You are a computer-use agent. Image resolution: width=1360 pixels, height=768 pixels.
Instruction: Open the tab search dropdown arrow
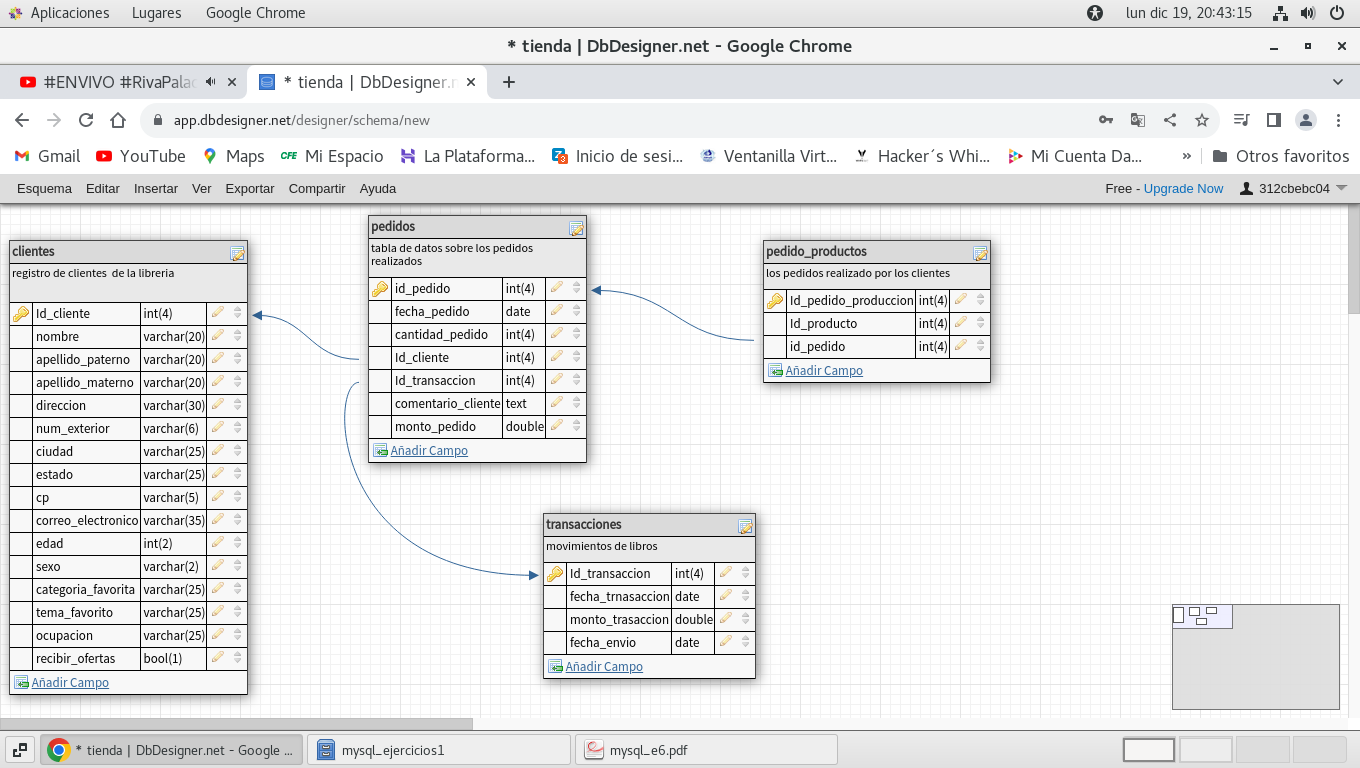click(1338, 82)
